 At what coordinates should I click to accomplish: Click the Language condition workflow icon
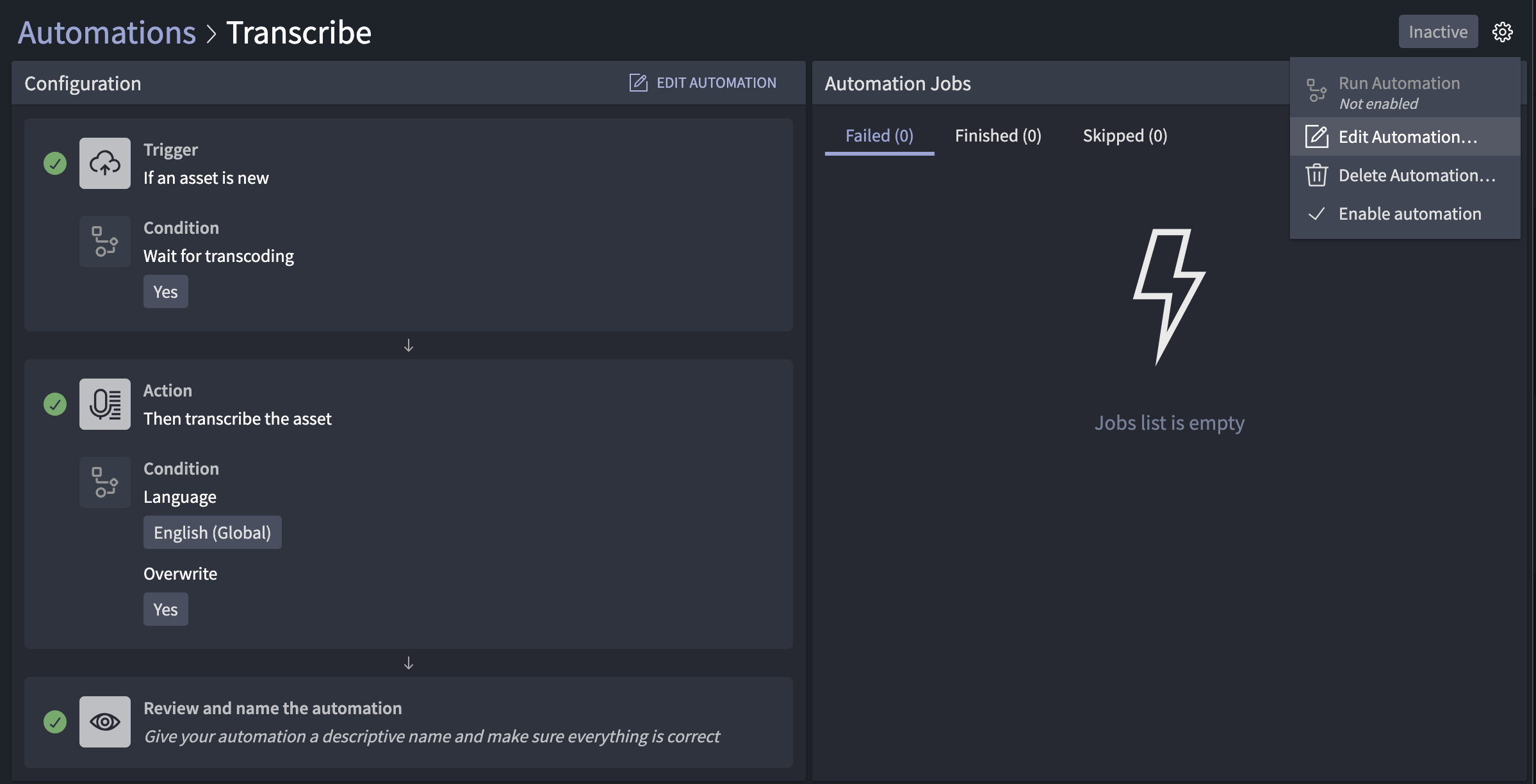pyautogui.click(x=105, y=482)
